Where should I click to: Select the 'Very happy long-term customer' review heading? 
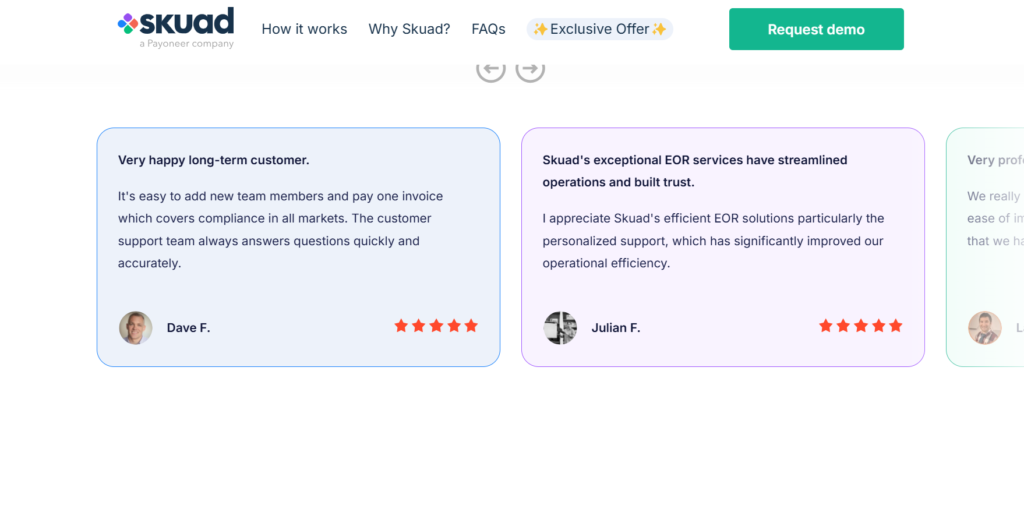coord(214,160)
